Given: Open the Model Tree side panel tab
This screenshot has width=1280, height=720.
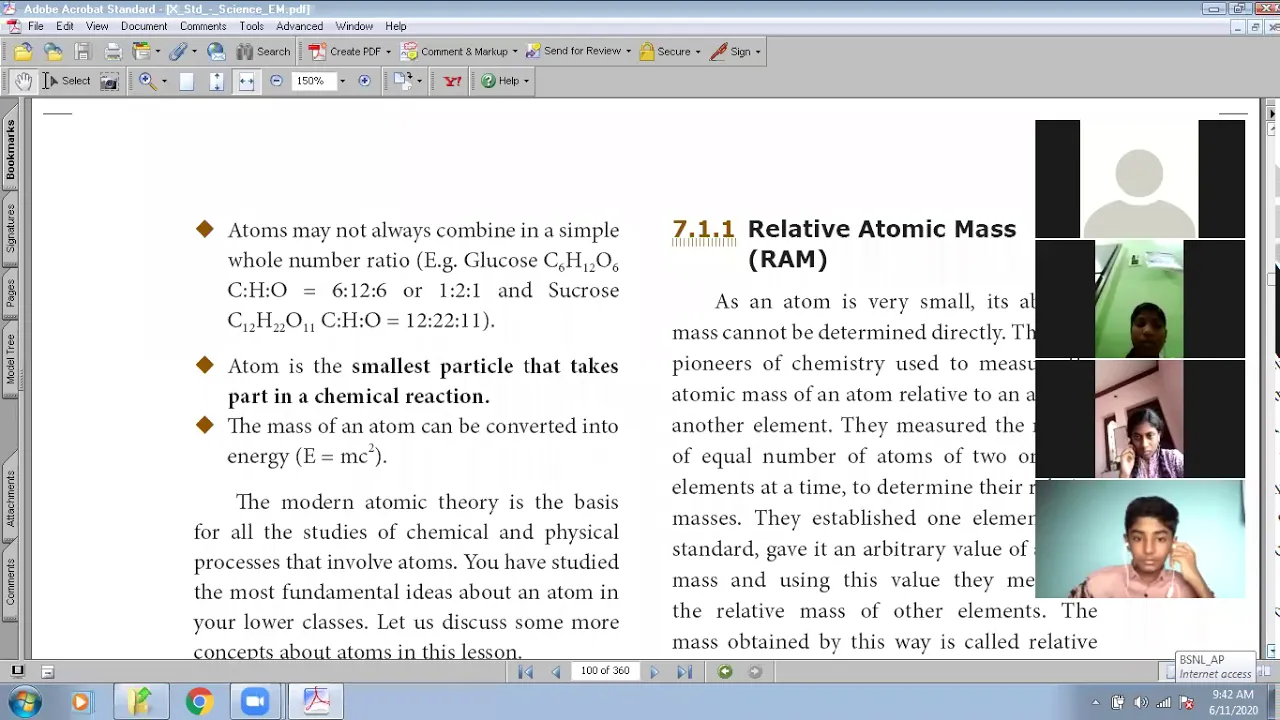Looking at the screenshot, I should click(10, 358).
